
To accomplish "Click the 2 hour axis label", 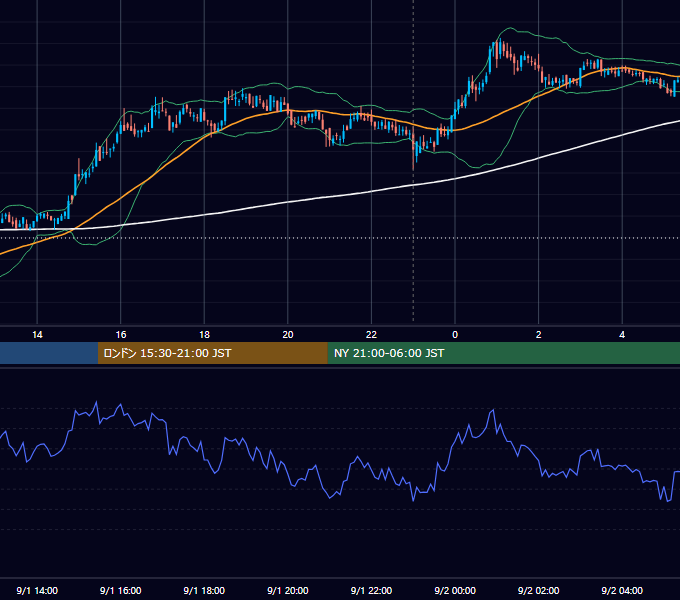I will coord(538,335).
